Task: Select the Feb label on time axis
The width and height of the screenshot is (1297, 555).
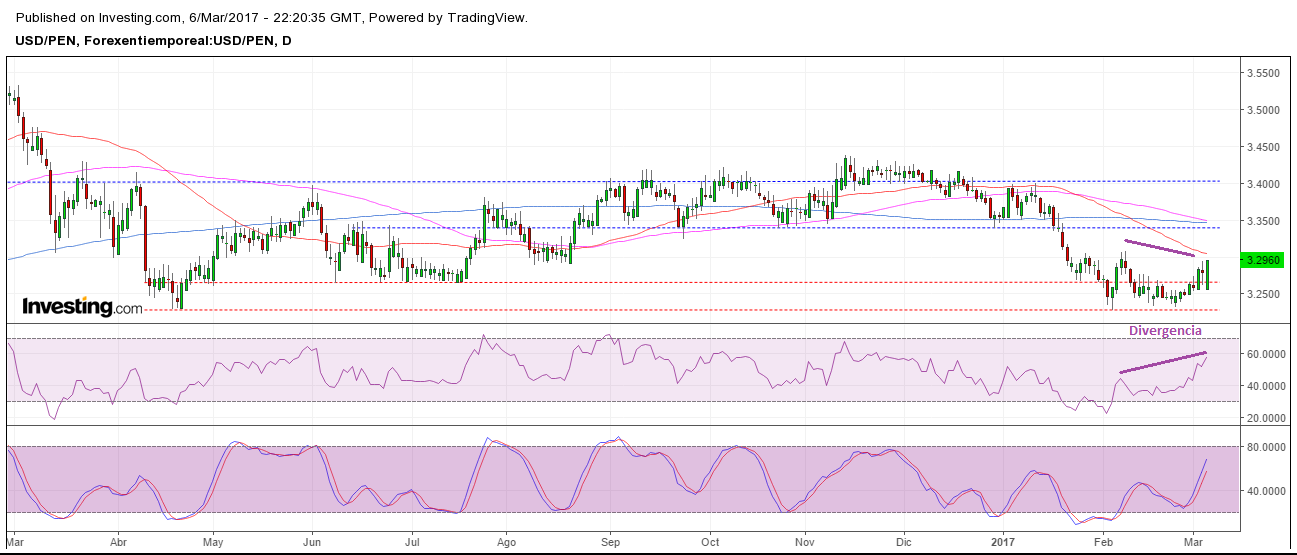Action: click(1103, 542)
